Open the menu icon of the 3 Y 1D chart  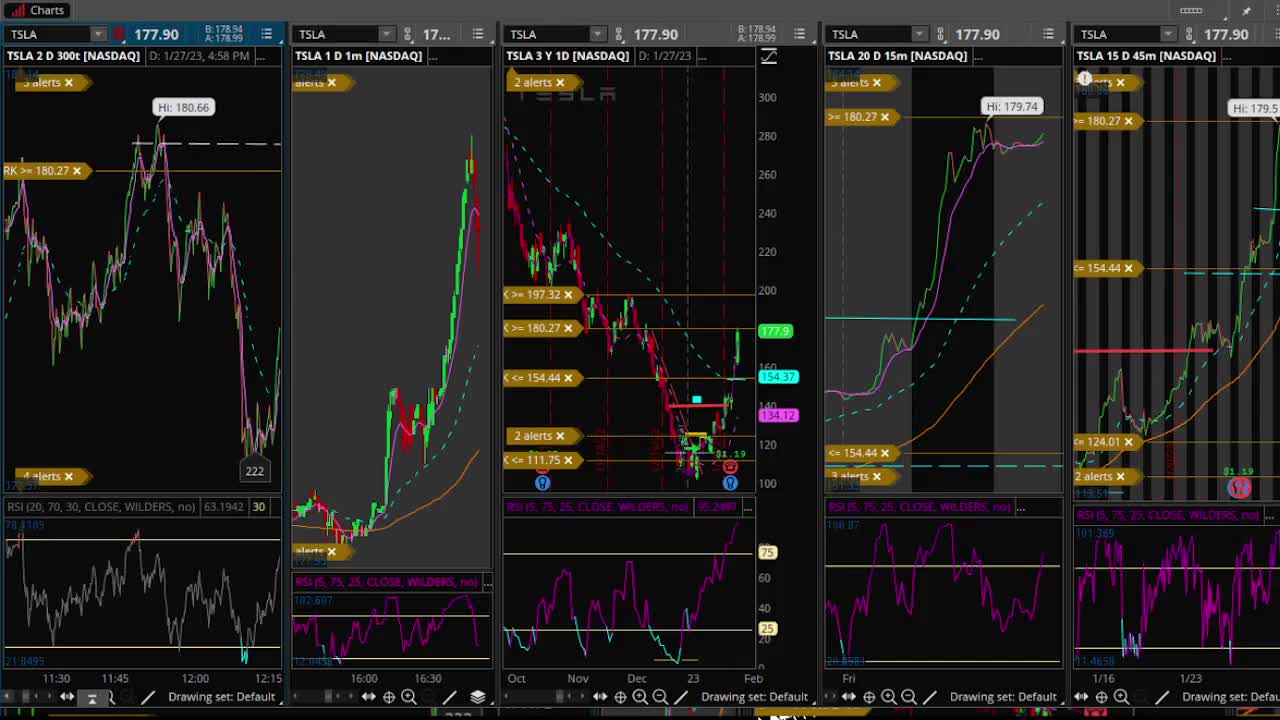(799, 34)
